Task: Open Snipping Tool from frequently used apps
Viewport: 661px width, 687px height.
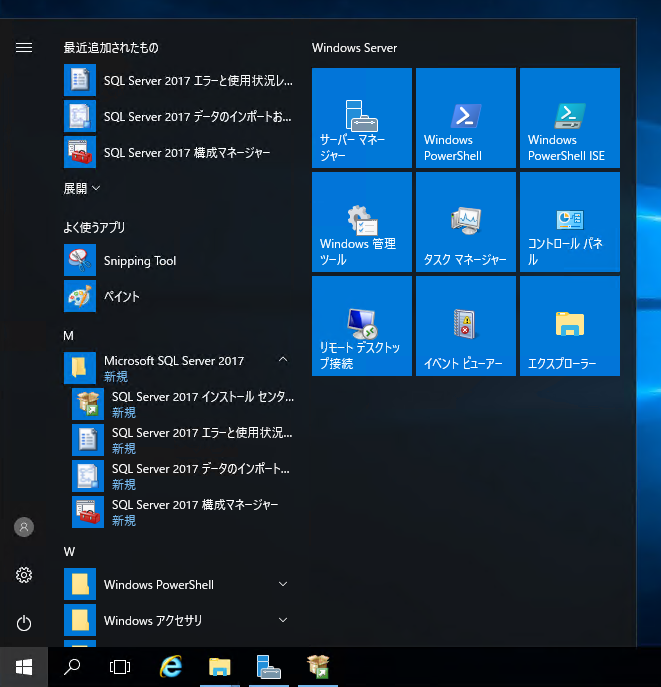Action: [180, 260]
